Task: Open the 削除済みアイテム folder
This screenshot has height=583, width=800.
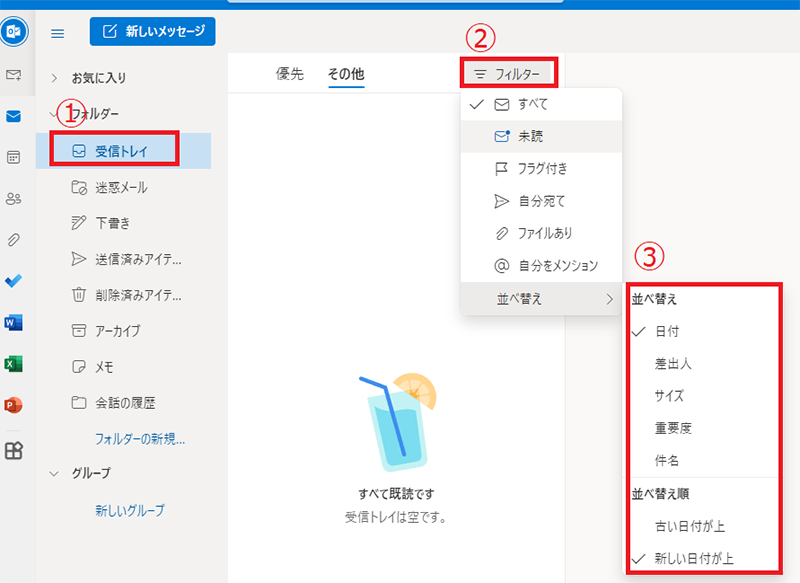Action: pos(123,295)
